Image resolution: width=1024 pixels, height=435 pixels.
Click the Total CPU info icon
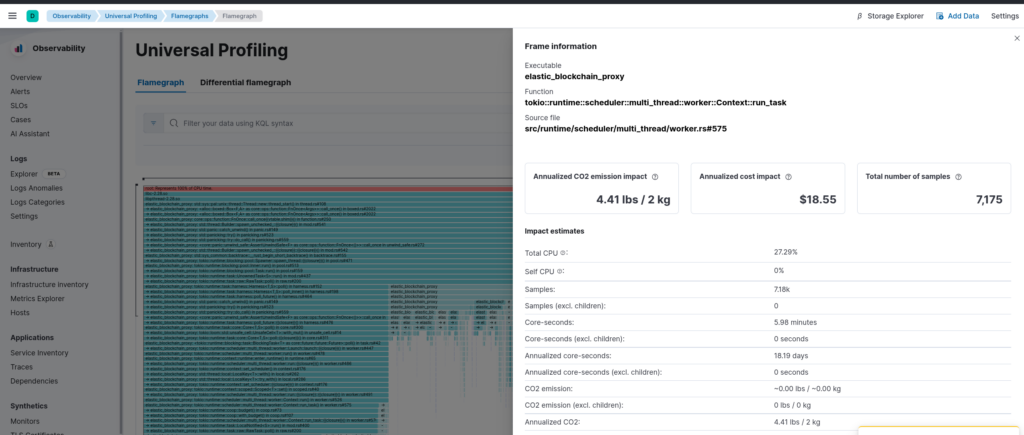(x=564, y=252)
